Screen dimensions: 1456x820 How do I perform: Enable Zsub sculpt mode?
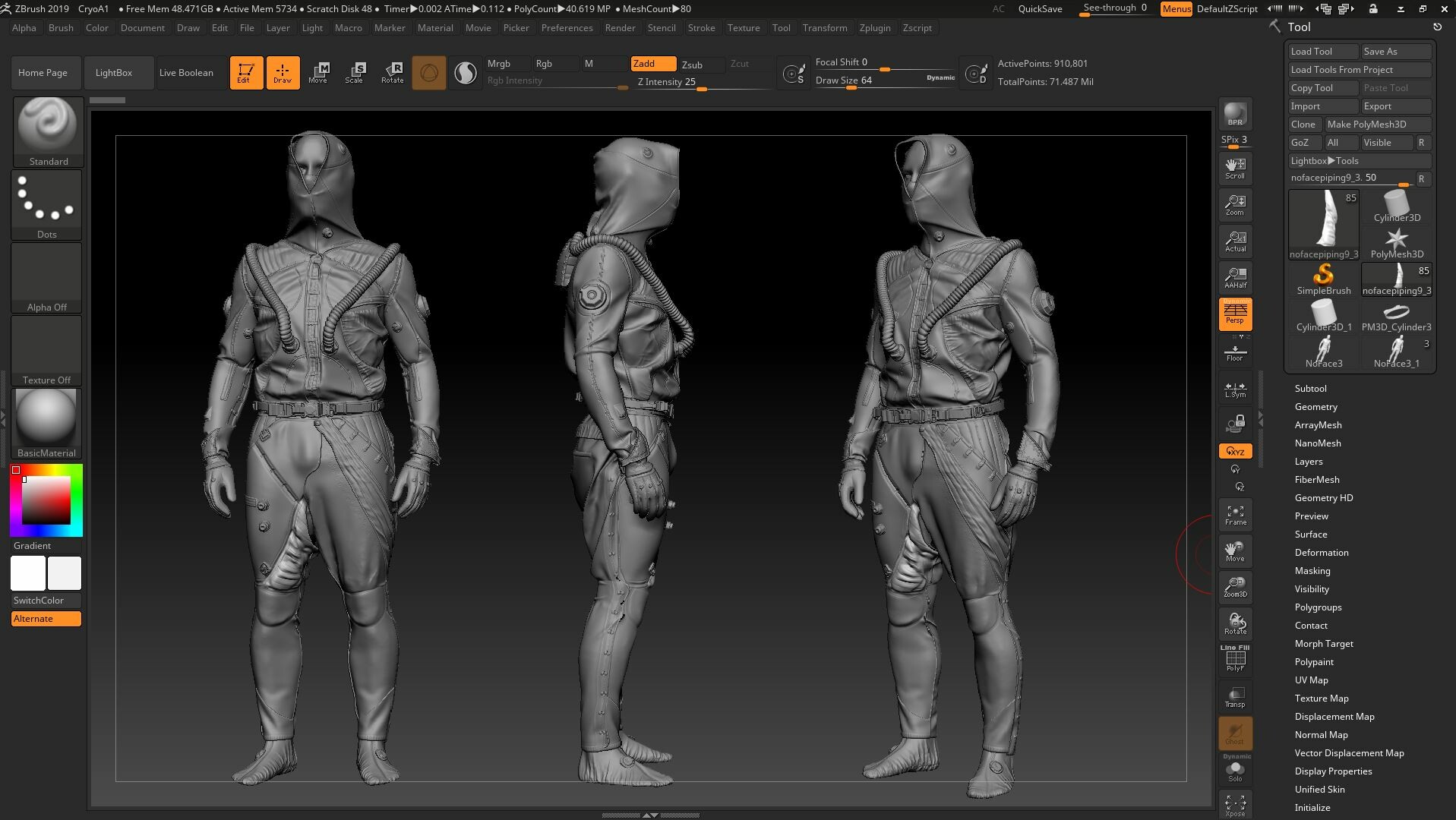tap(701, 65)
